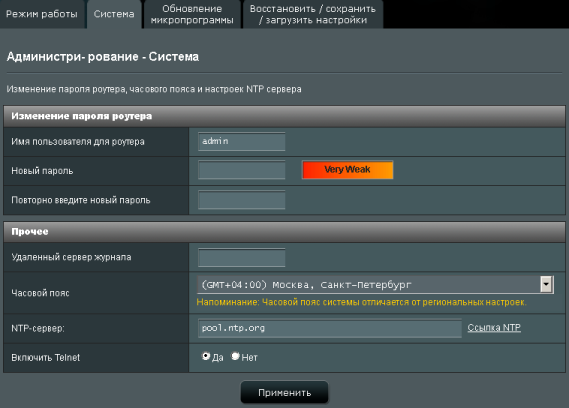Click the Применить button
Viewport: 569px width, 408px height.
tap(284, 392)
